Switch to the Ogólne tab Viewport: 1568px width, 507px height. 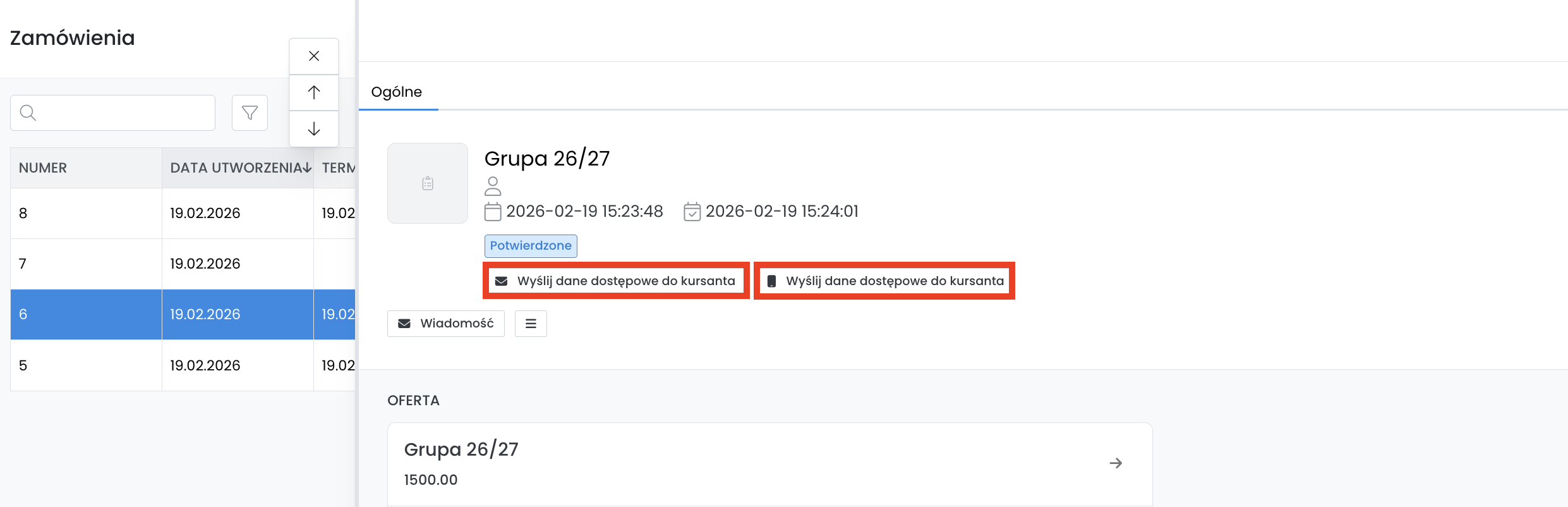pos(397,92)
